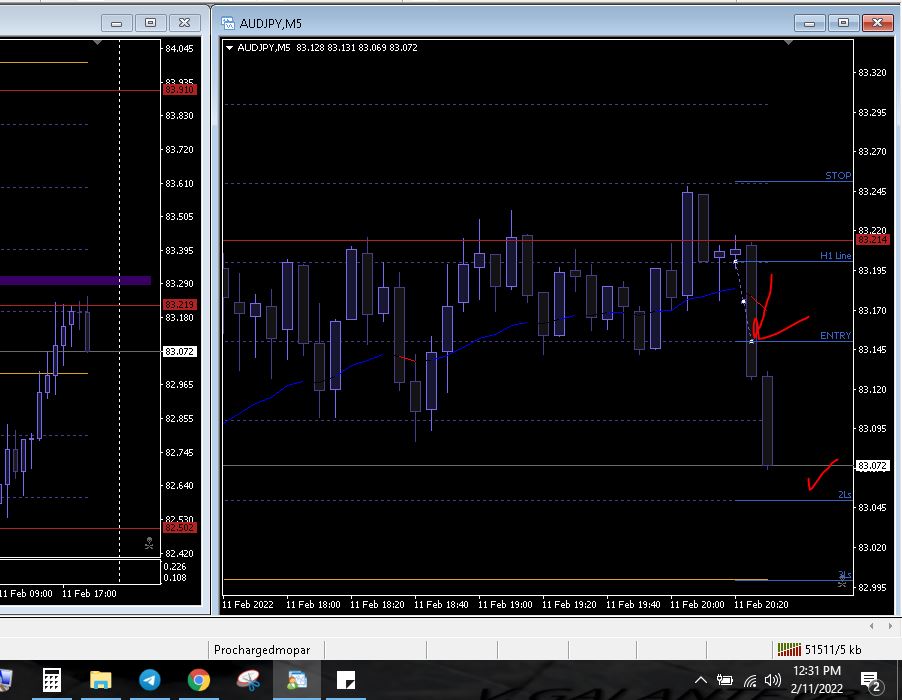Select the ENTRY line label
902x700 pixels.
point(835,335)
